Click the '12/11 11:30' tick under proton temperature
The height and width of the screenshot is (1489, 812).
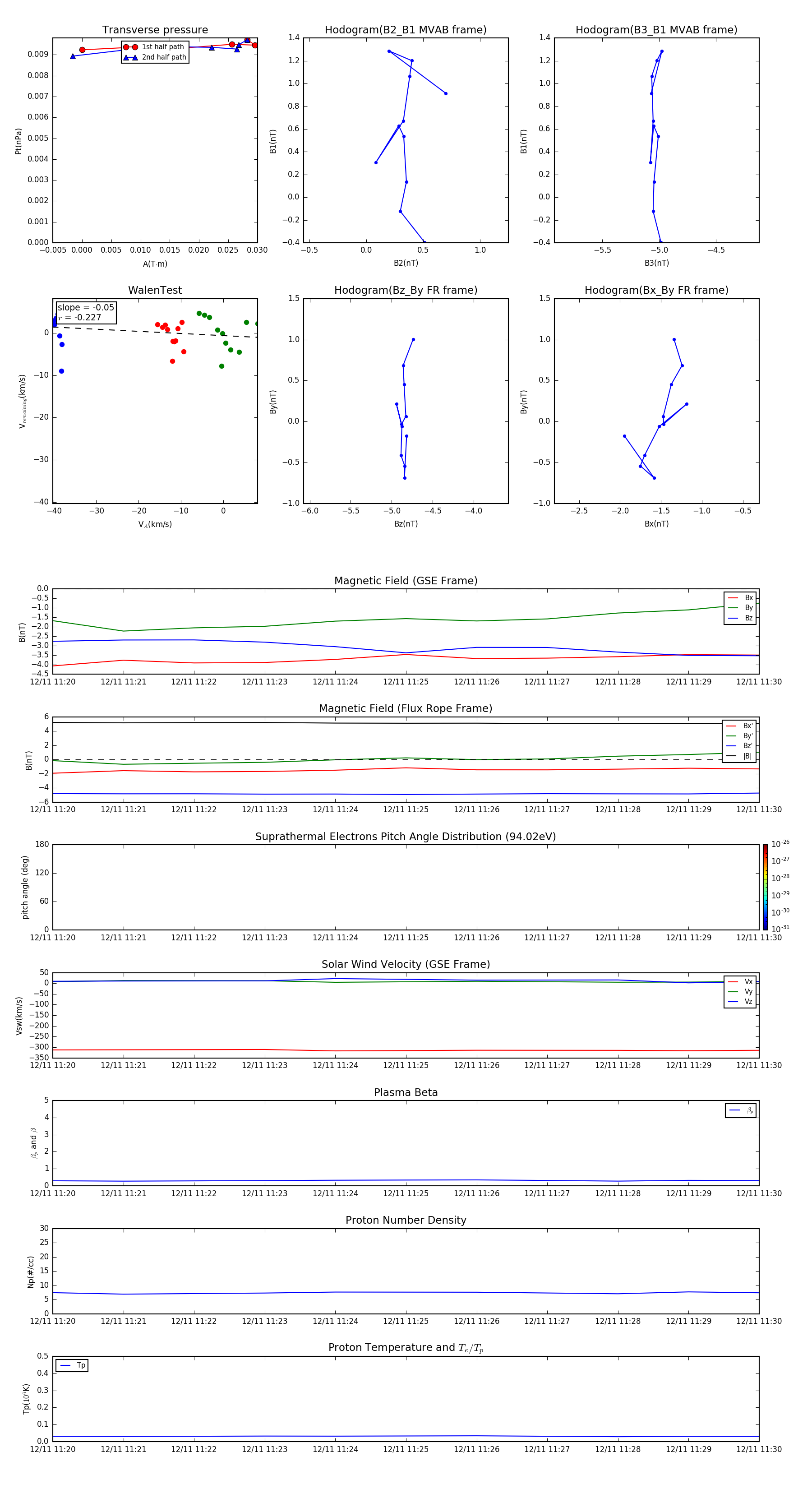(x=759, y=1450)
